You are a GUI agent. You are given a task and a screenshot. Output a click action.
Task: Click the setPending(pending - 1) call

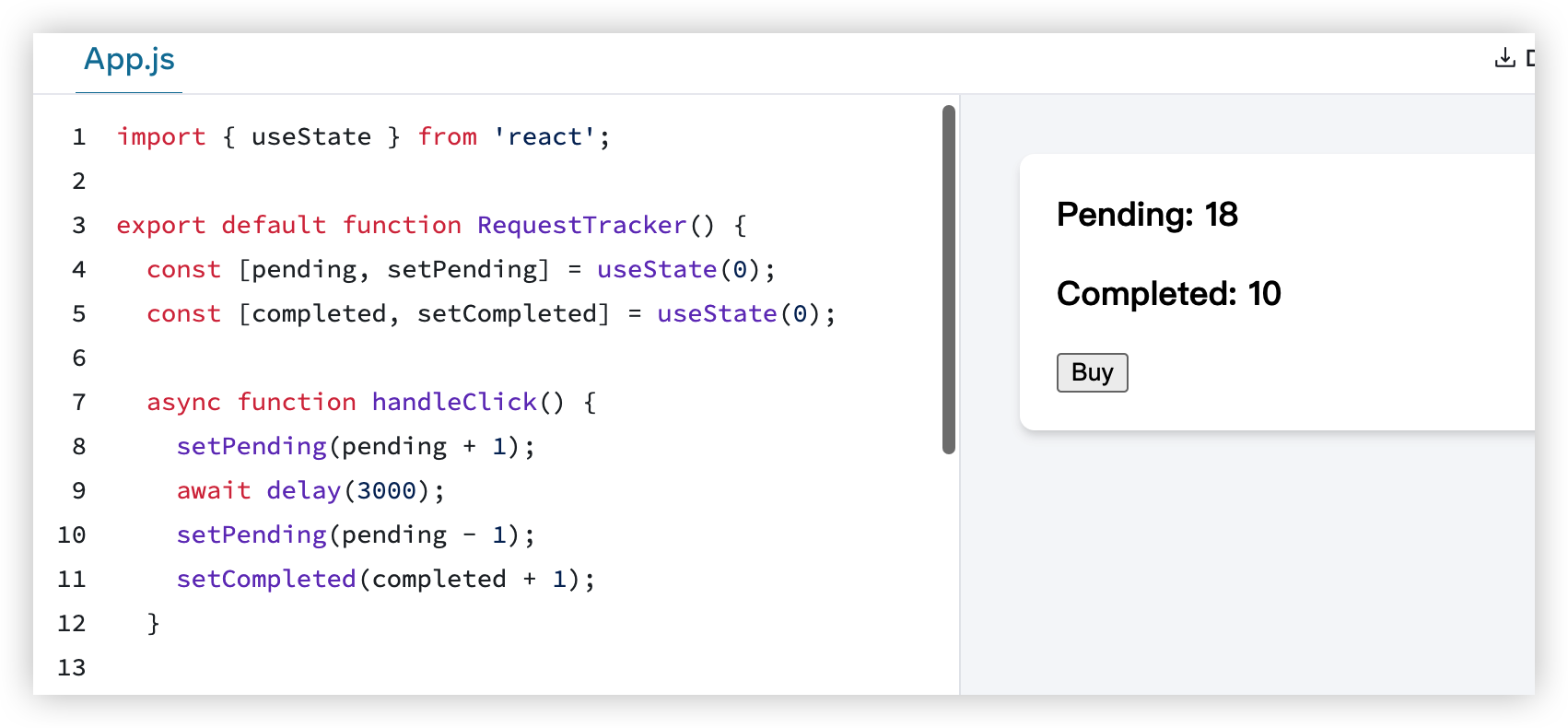pyautogui.click(x=355, y=535)
